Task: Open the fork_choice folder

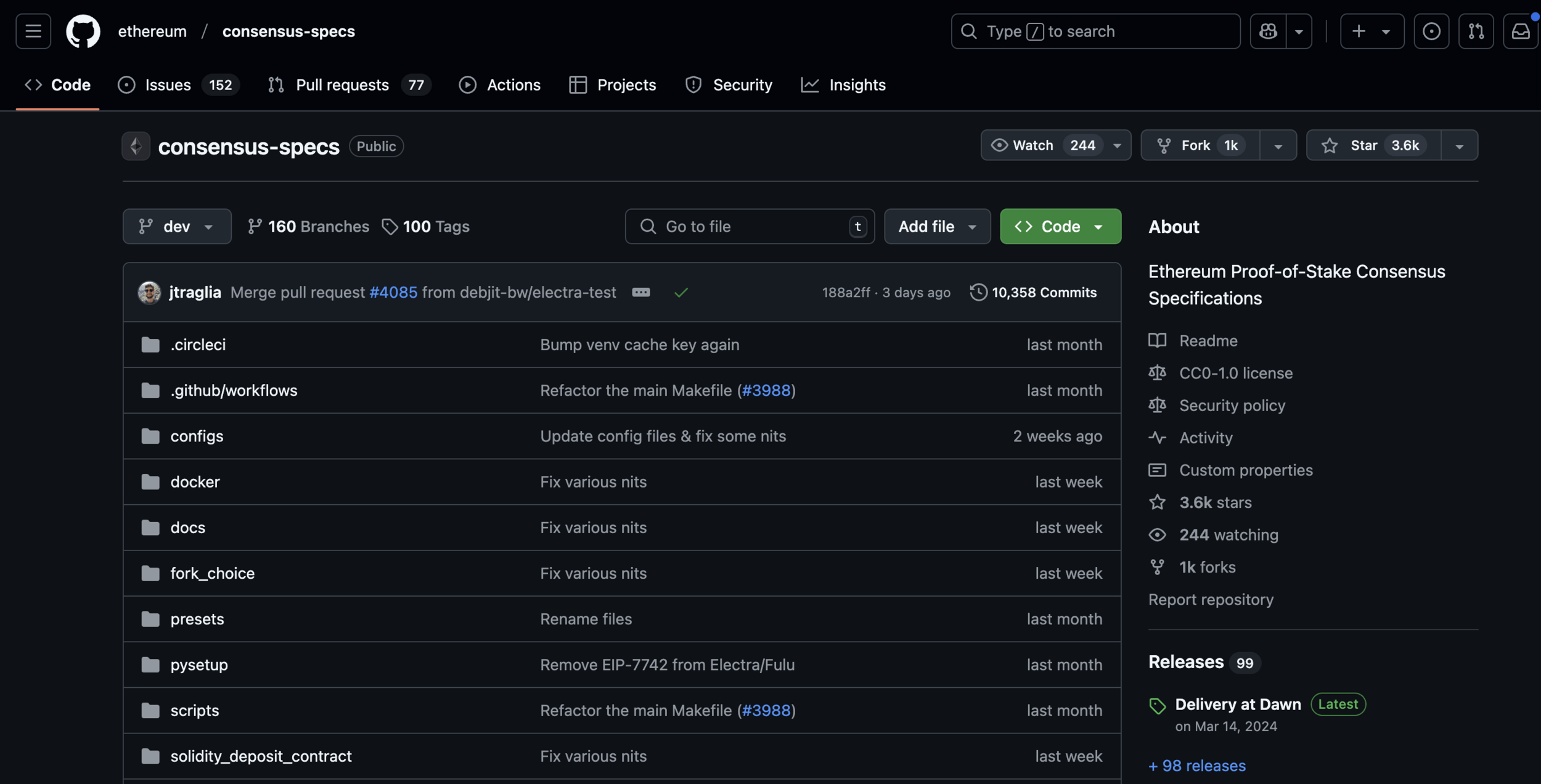Action: 212,573
